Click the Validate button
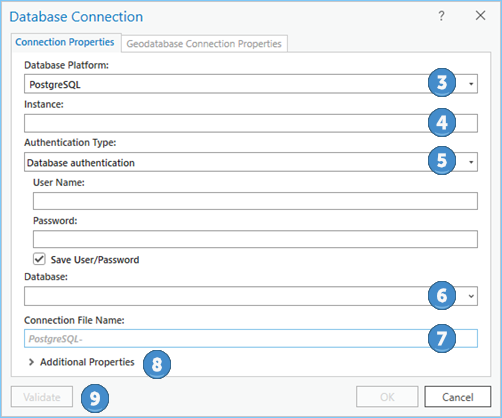This screenshot has height=418, width=502. click(42, 397)
